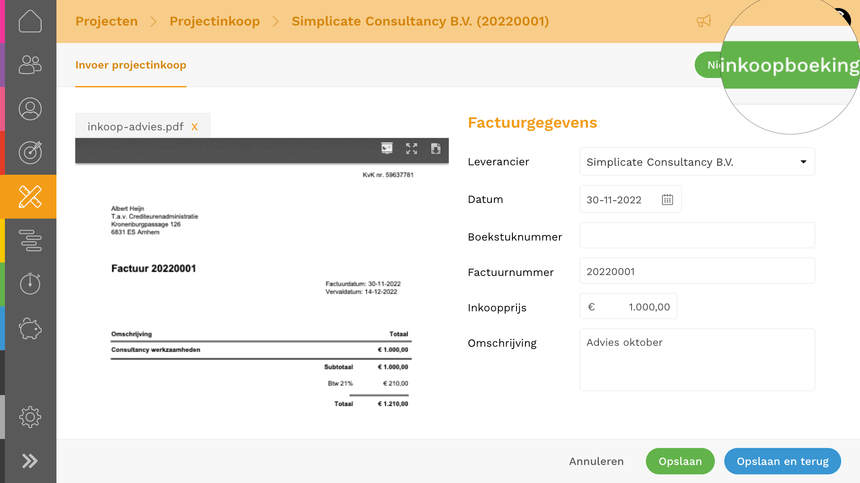
Task: Click the megaphone announcements icon
Action: 704,21
